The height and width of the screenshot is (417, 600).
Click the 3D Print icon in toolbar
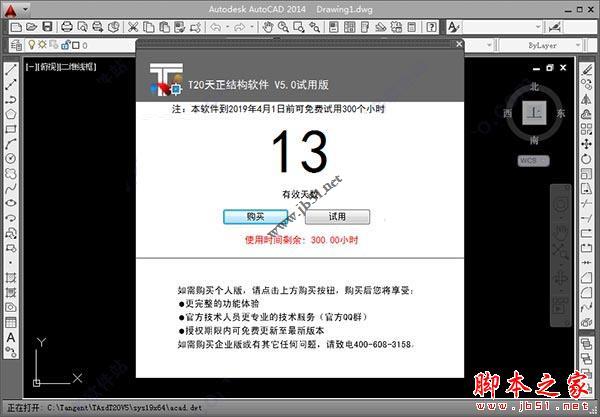click(114, 27)
